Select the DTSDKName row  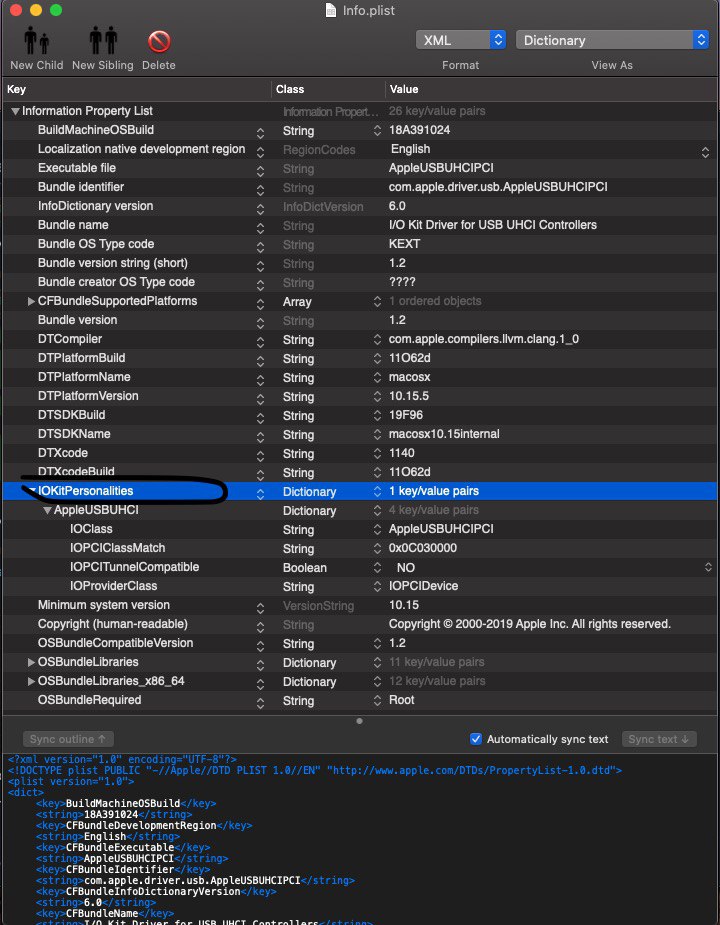tap(360, 434)
